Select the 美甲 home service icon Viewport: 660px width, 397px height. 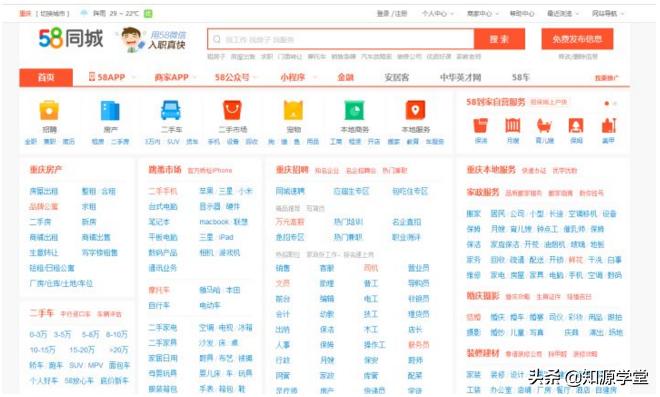point(609,125)
